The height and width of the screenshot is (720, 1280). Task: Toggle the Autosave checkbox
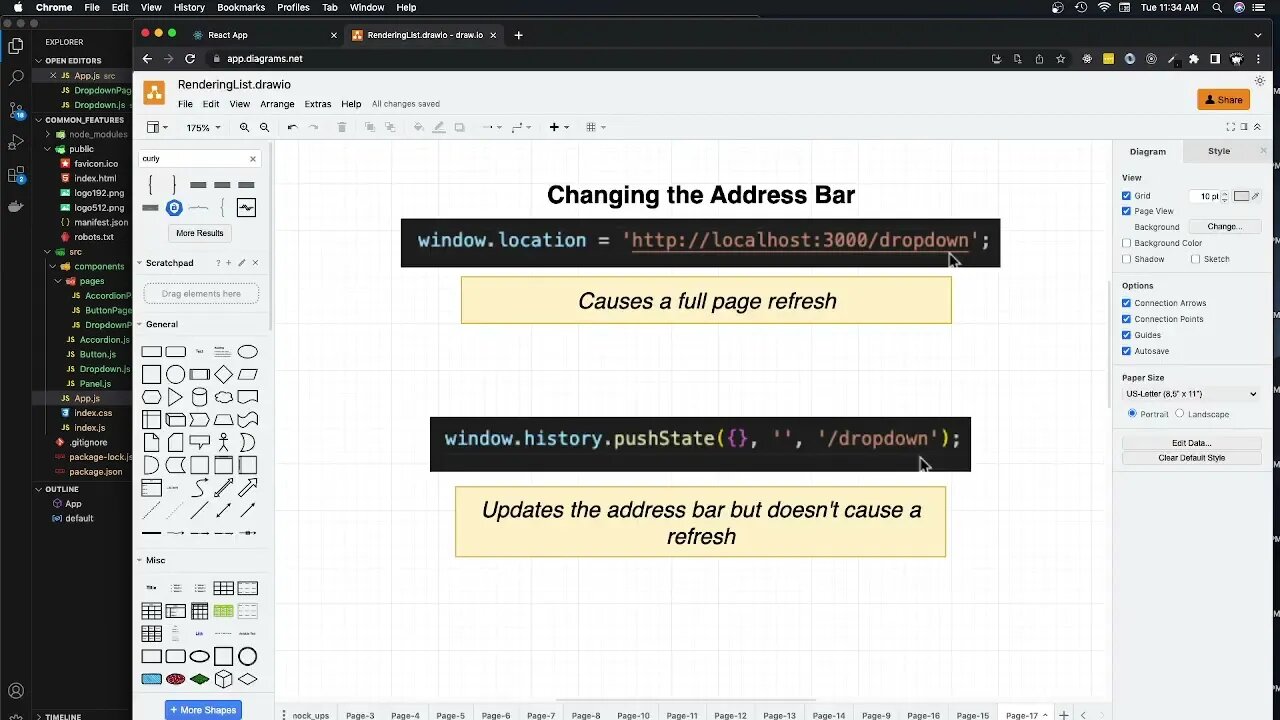pyautogui.click(x=1127, y=351)
